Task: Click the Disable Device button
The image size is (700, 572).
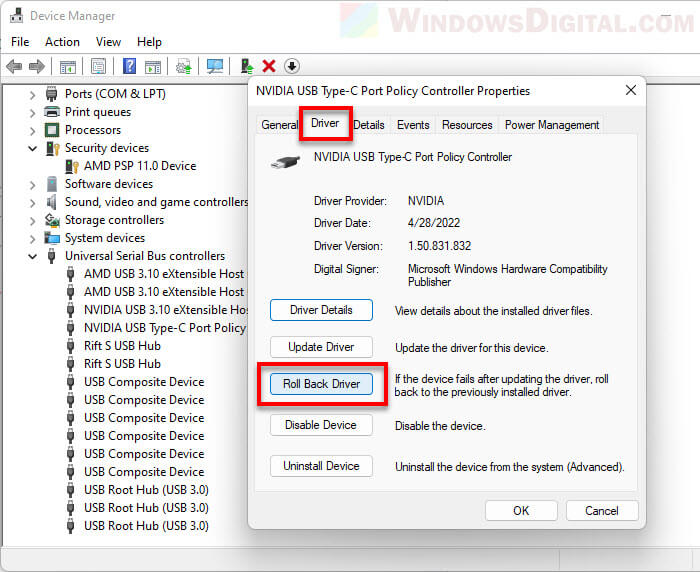Action: tap(321, 425)
